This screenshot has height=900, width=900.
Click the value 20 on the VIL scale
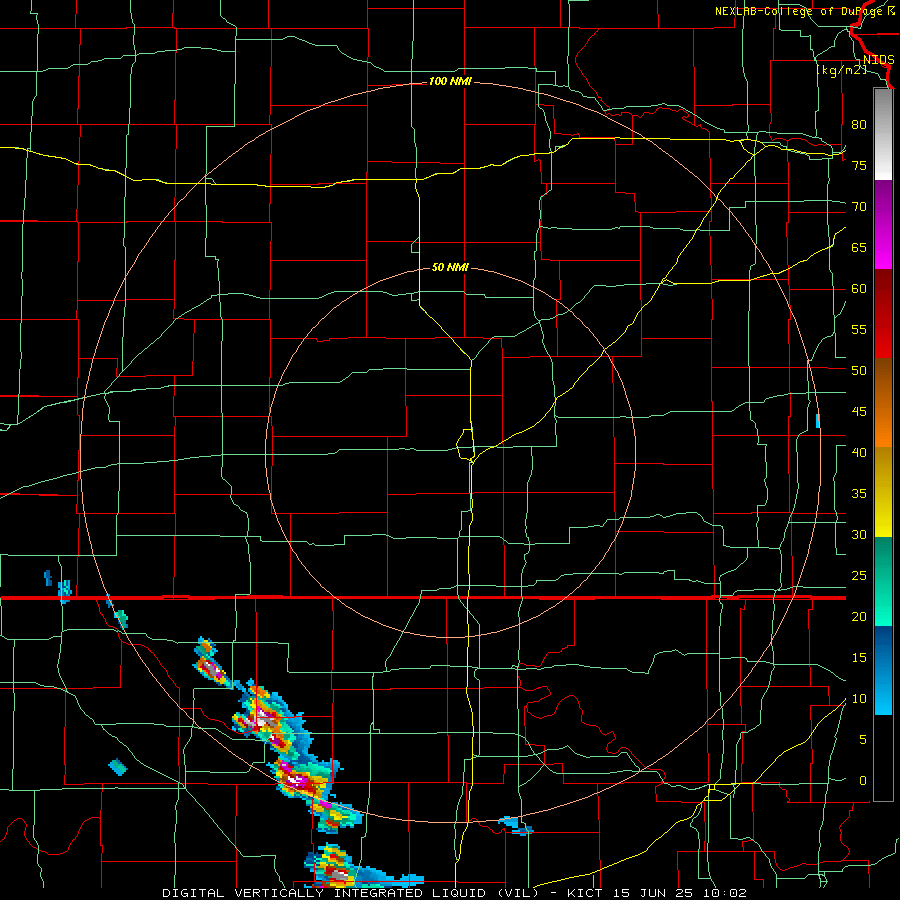pos(859,616)
